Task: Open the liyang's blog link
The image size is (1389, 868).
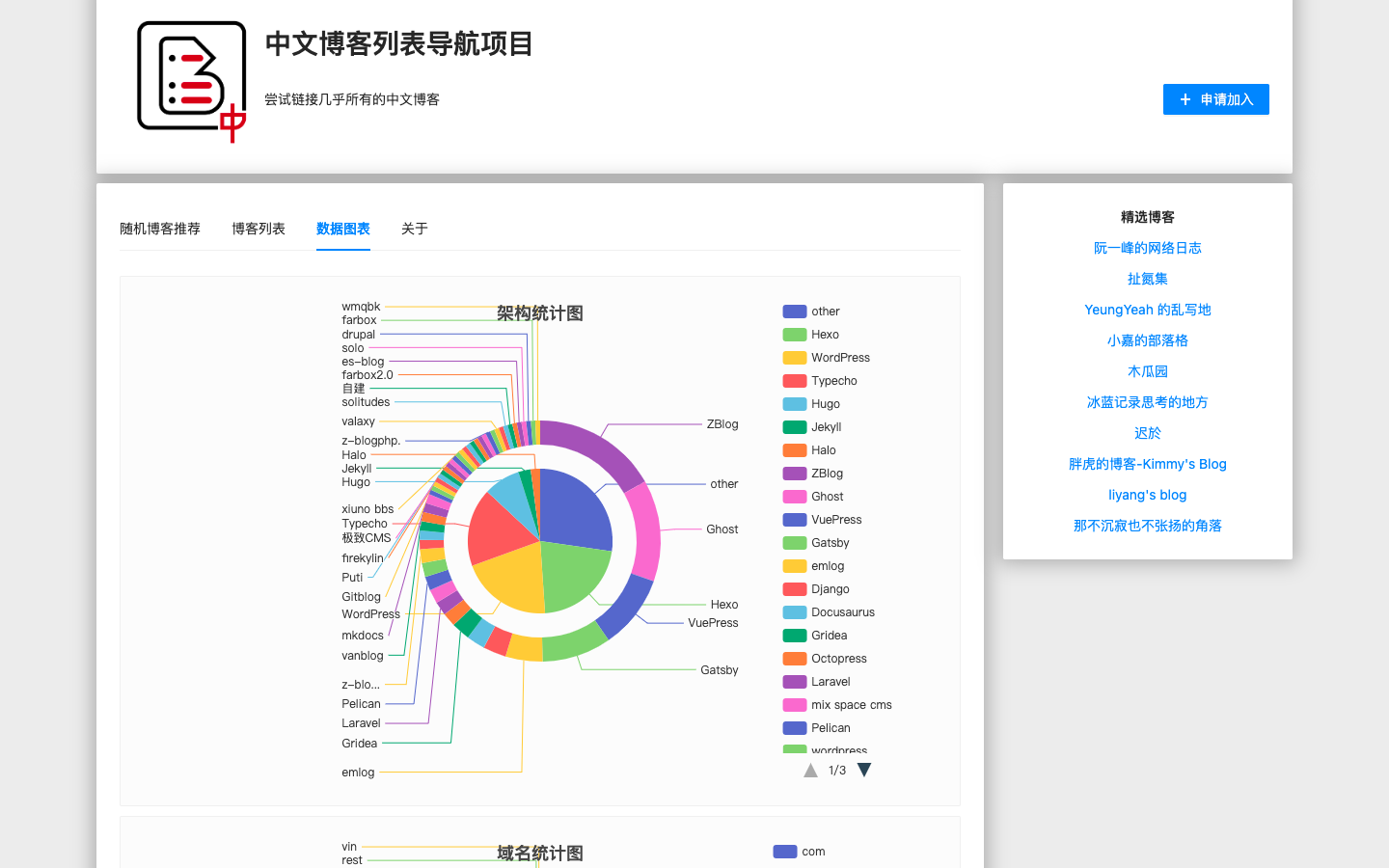Action: click(x=1147, y=494)
